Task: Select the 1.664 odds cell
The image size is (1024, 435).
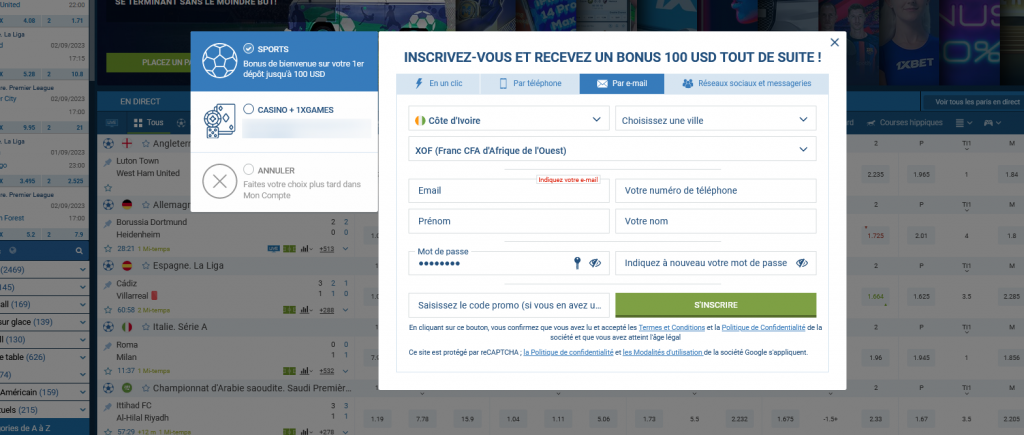Action: tap(874, 297)
